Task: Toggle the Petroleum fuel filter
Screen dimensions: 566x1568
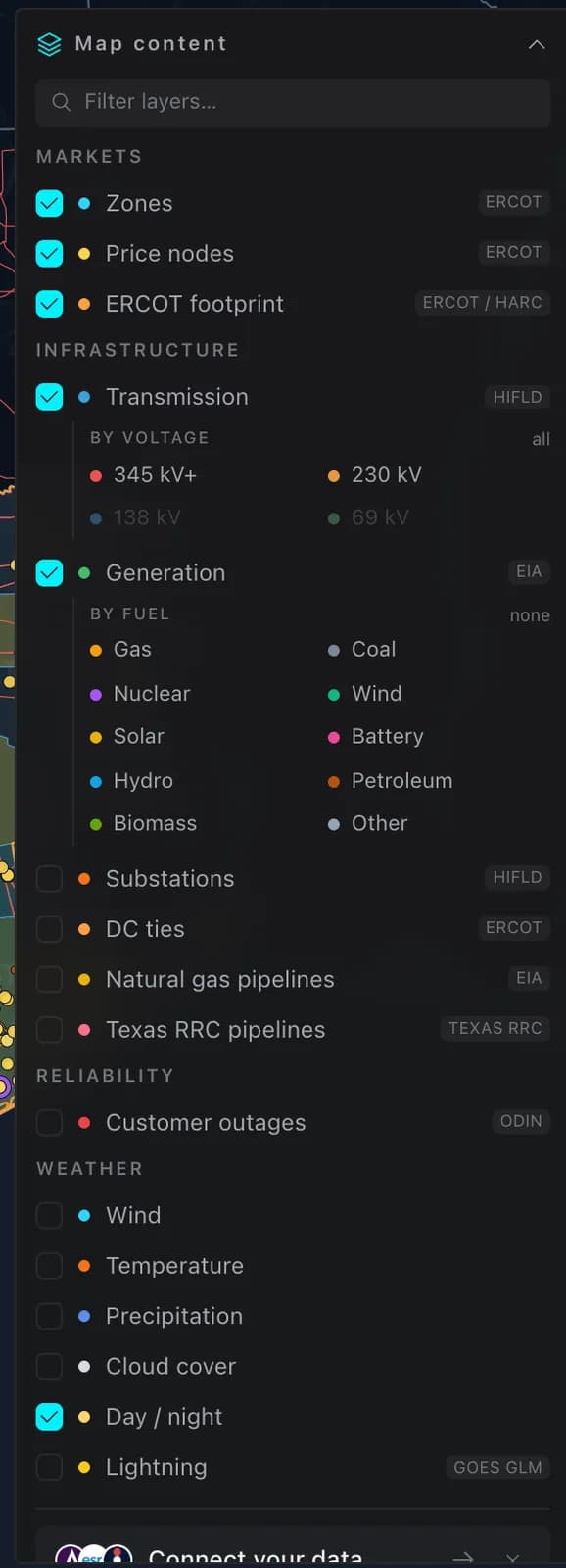Action: pos(391,781)
